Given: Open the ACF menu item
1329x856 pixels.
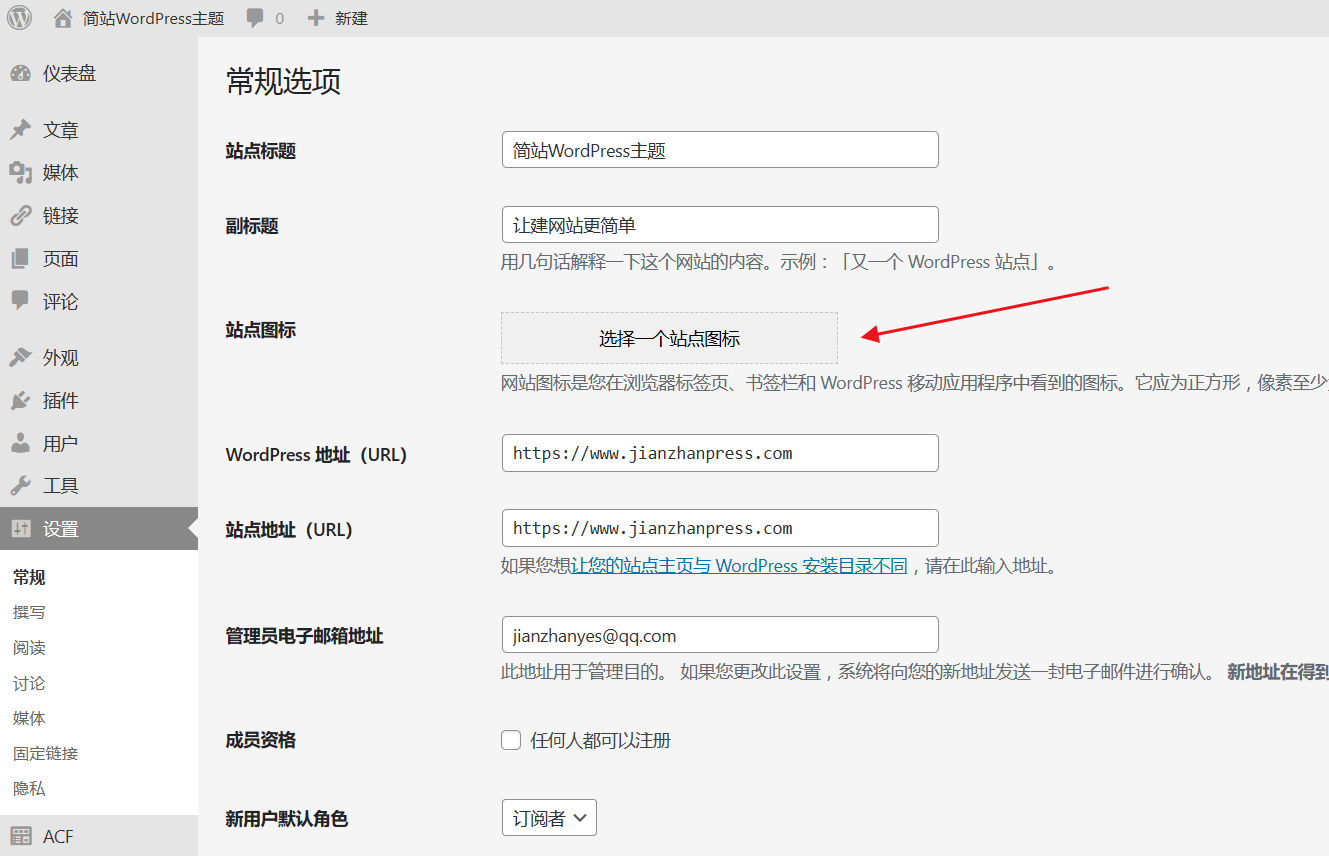Looking at the screenshot, I should (x=99, y=836).
